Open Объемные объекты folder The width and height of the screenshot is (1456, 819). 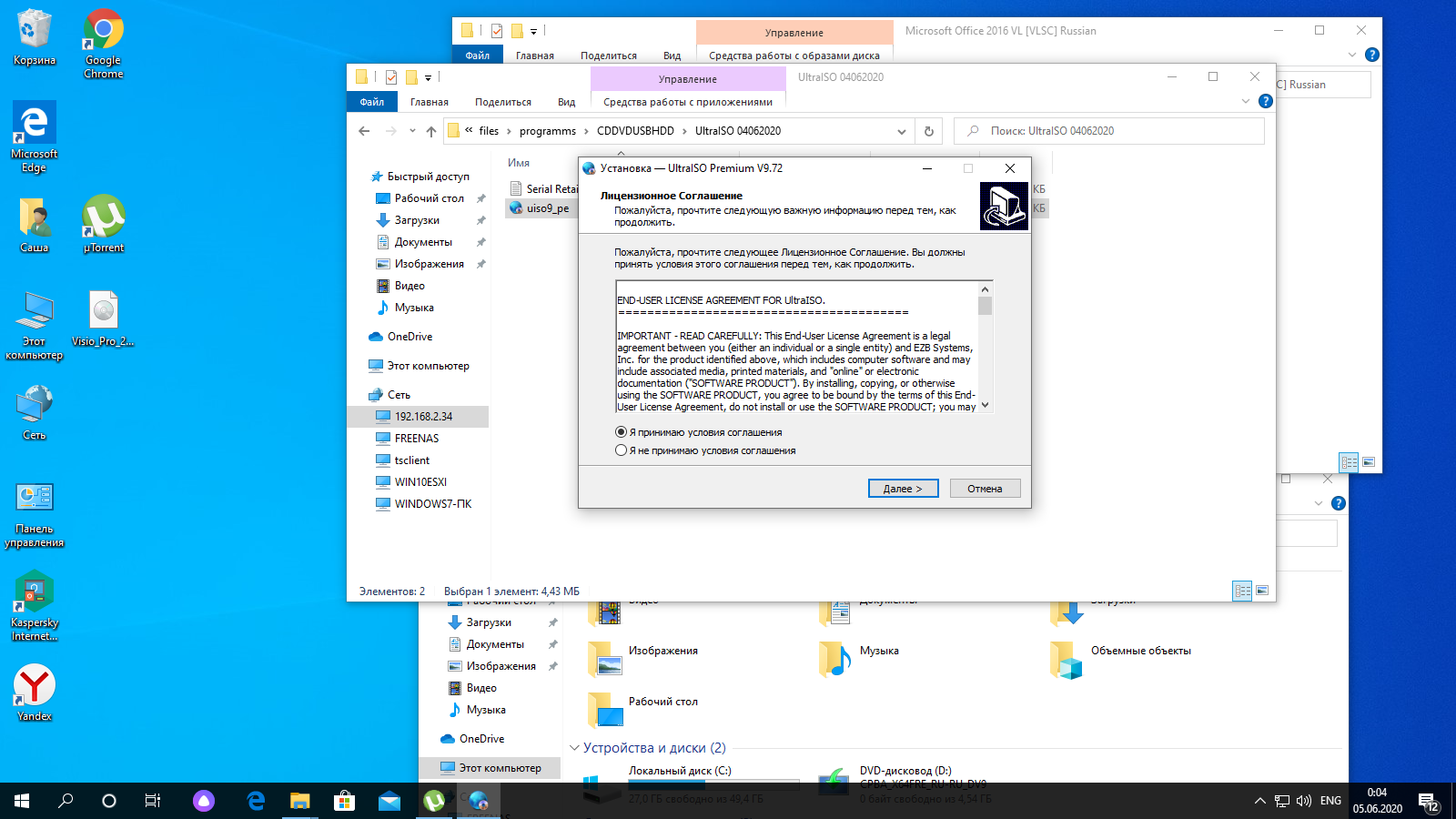click(1121, 659)
